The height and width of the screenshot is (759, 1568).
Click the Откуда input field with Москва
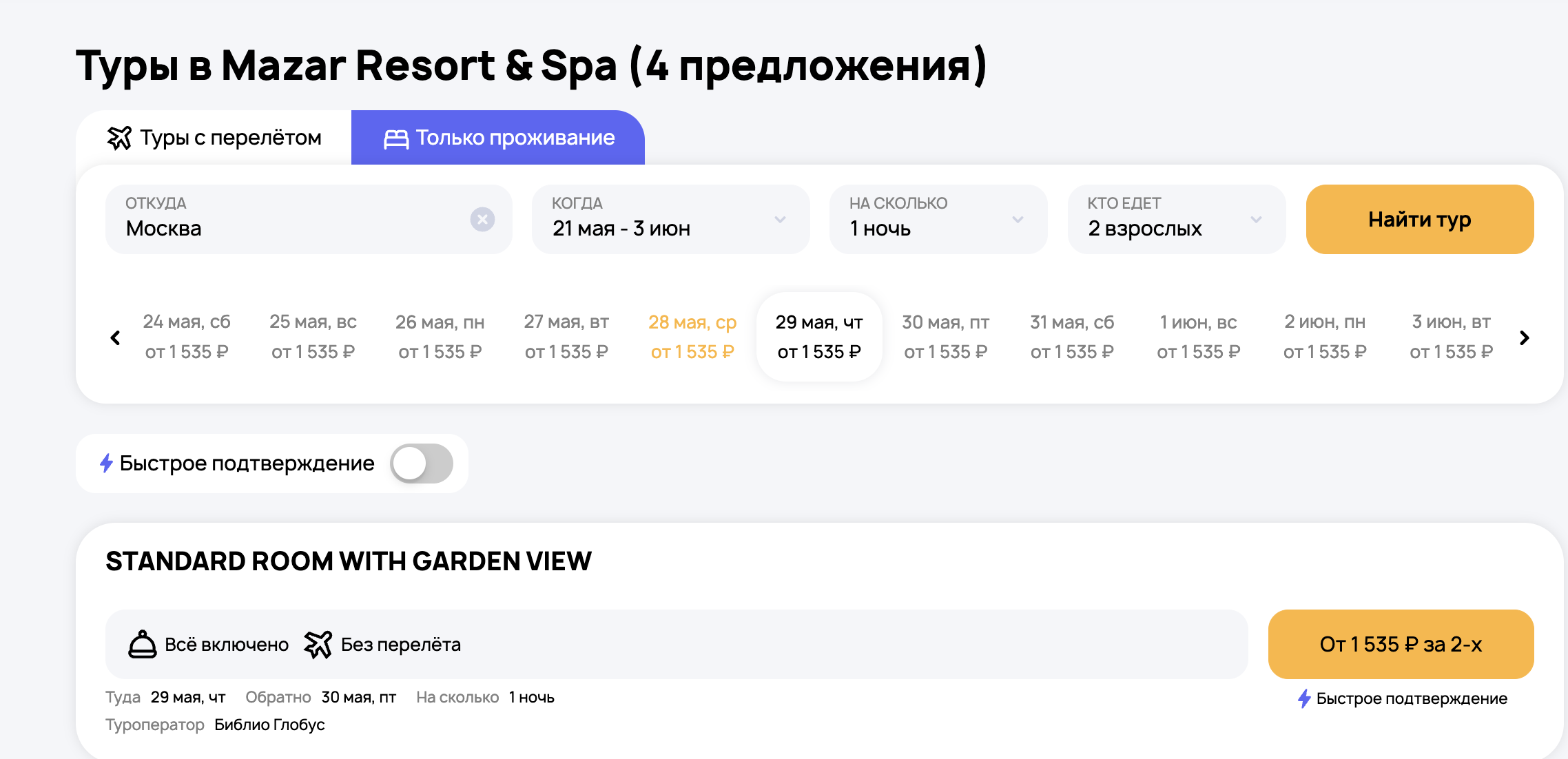click(x=289, y=220)
